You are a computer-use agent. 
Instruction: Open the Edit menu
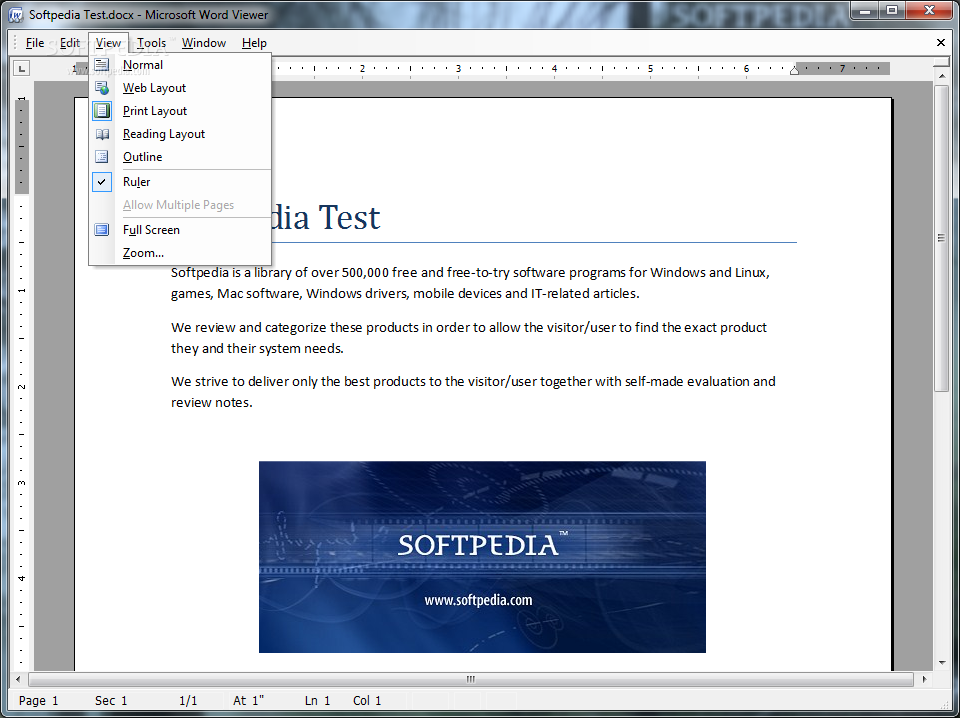70,43
